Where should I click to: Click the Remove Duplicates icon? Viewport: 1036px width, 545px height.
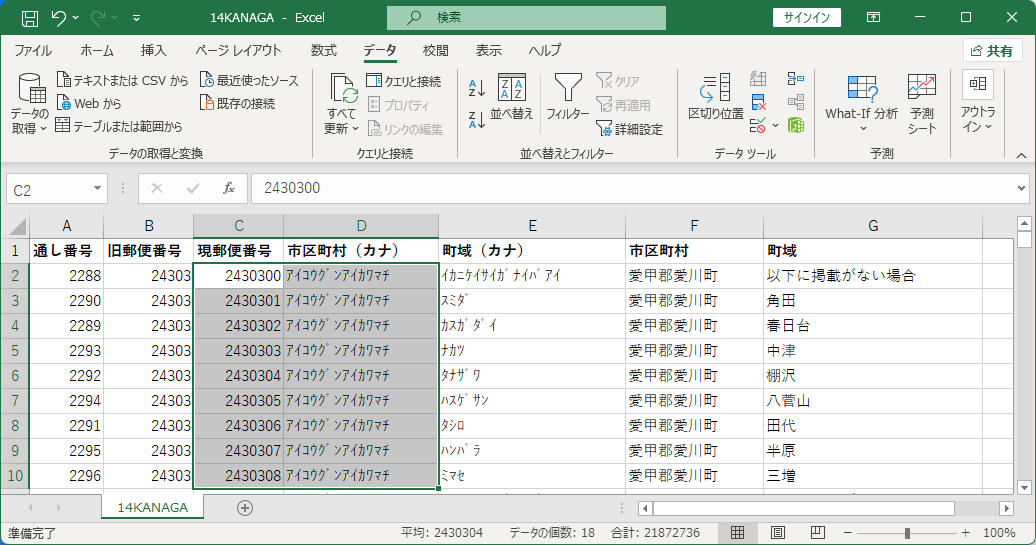tap(758, 102)
